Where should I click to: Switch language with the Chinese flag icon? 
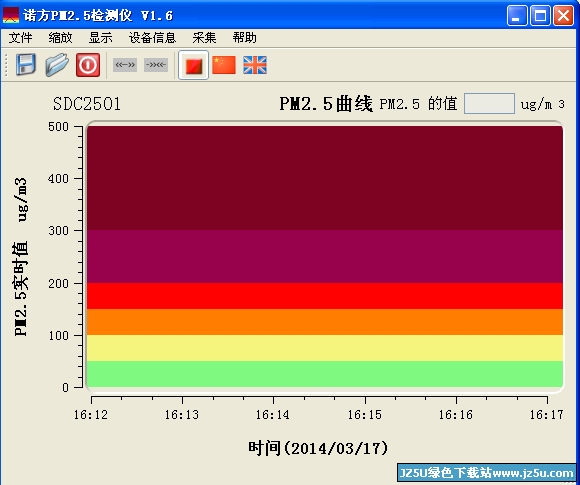click(224, 65)
